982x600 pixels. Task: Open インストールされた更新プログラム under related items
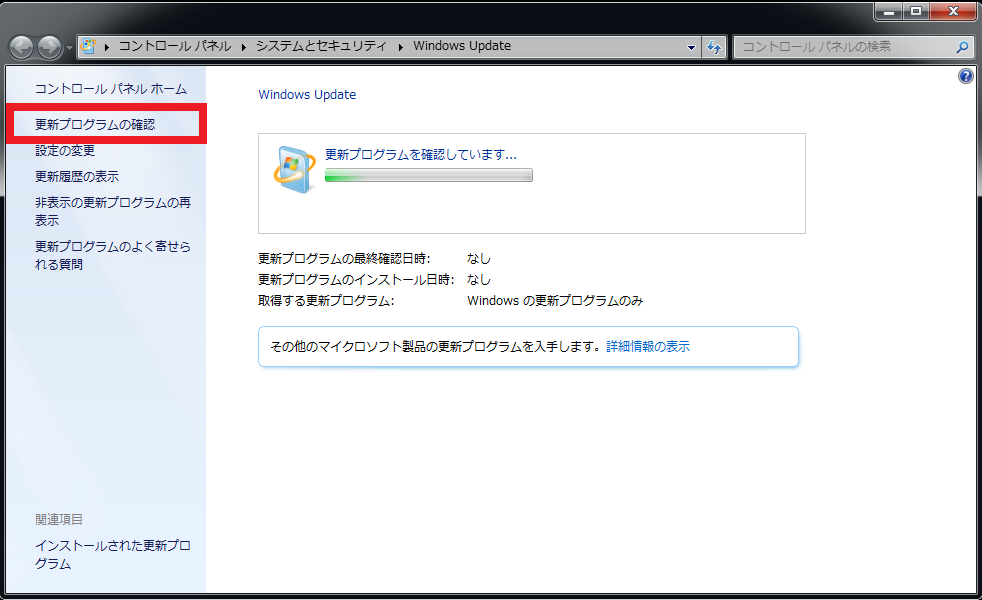[113, 555]
